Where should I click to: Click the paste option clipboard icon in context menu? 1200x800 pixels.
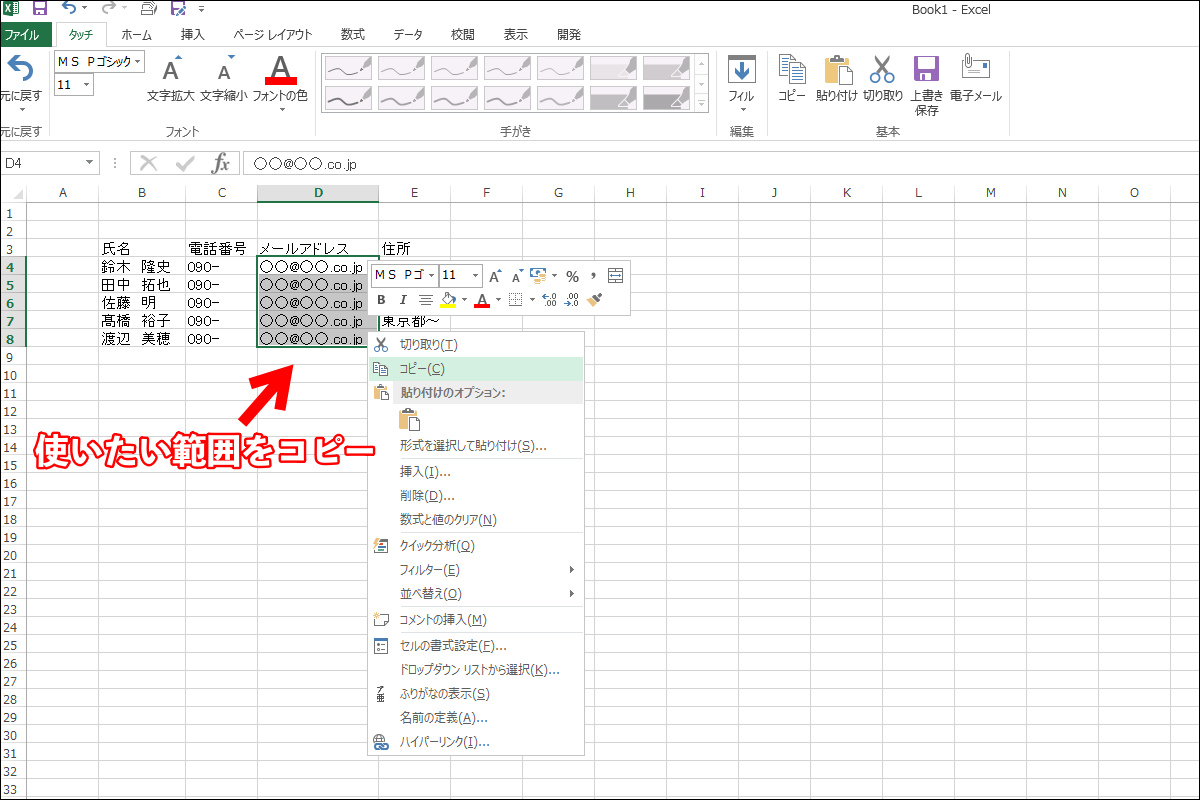410,420
